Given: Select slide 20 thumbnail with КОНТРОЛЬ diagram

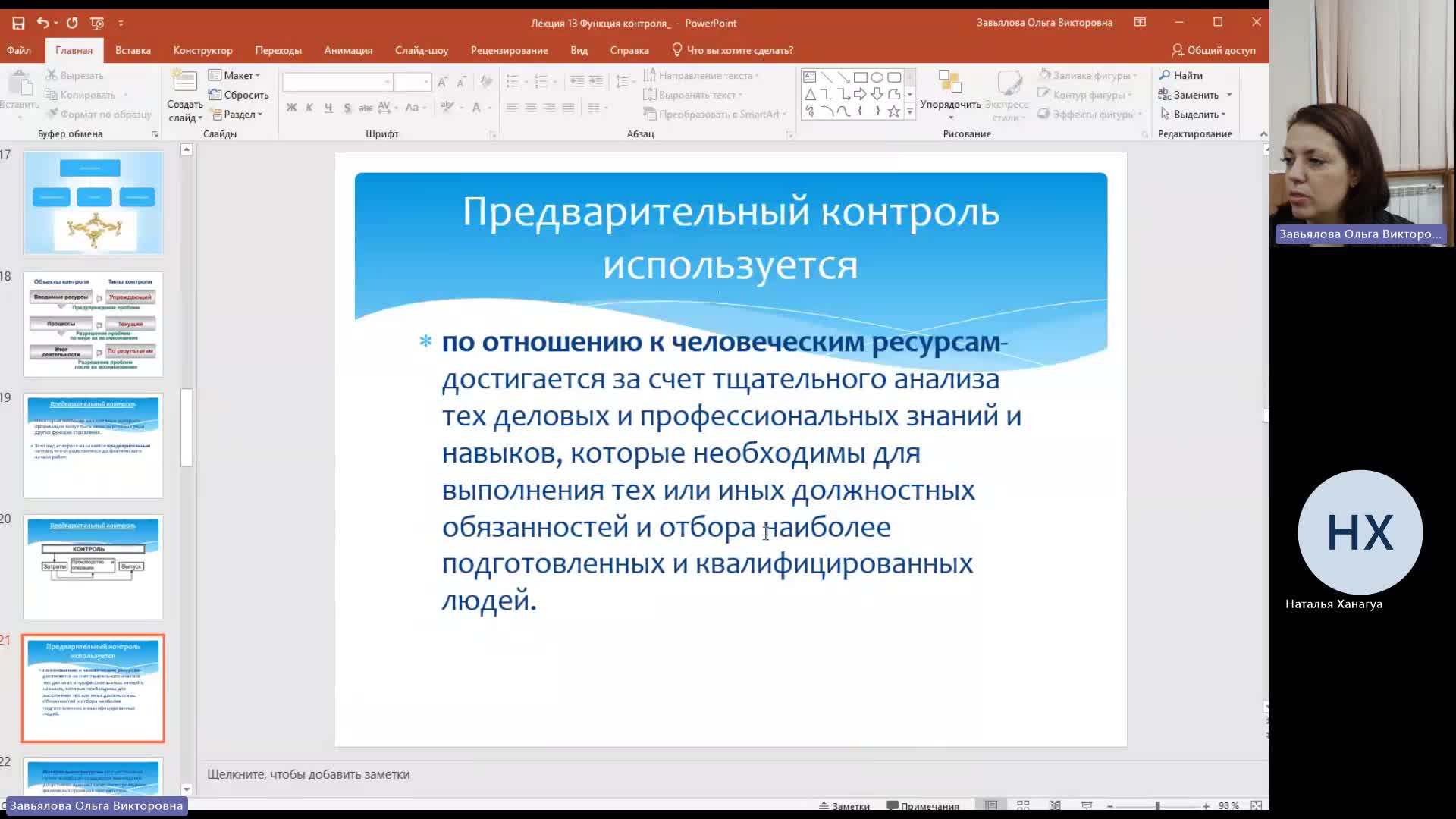Looking at the screenshot, I should (x=93, y=566).
